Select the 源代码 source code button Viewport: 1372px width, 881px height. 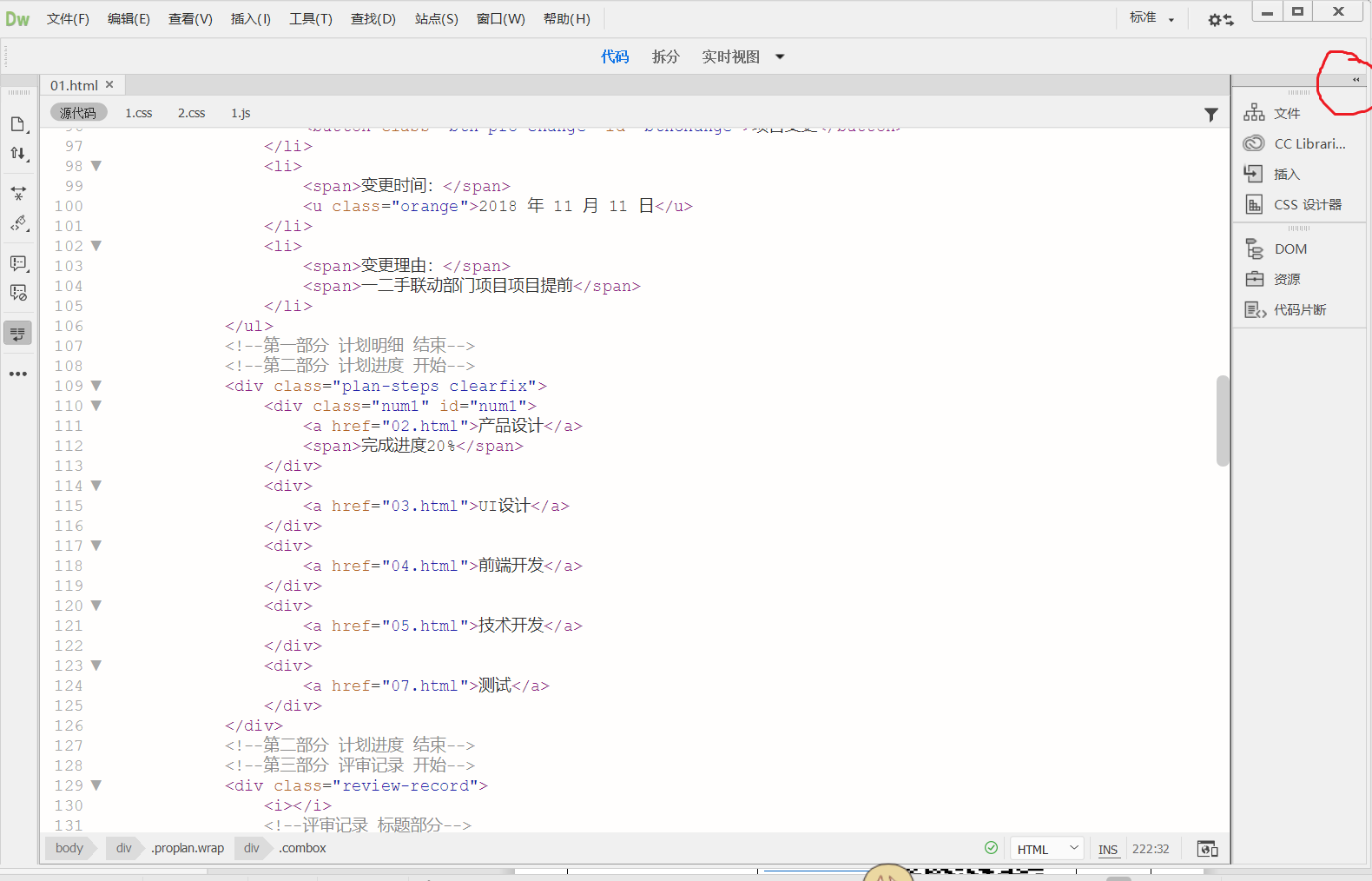click(x=78, y=113)
